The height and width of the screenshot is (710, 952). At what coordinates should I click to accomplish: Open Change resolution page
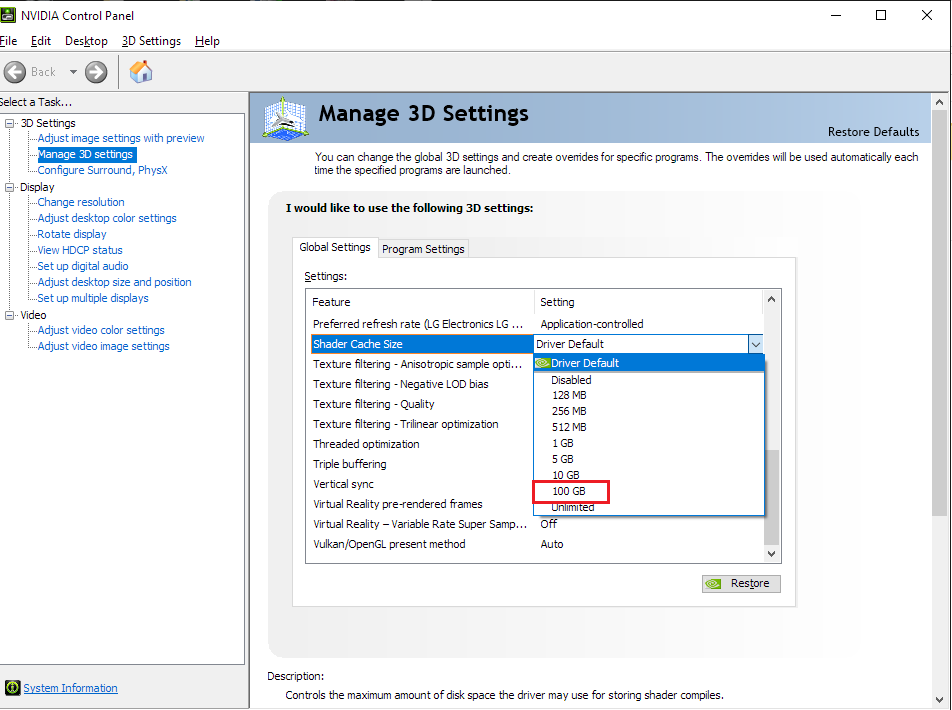point(81,202)
